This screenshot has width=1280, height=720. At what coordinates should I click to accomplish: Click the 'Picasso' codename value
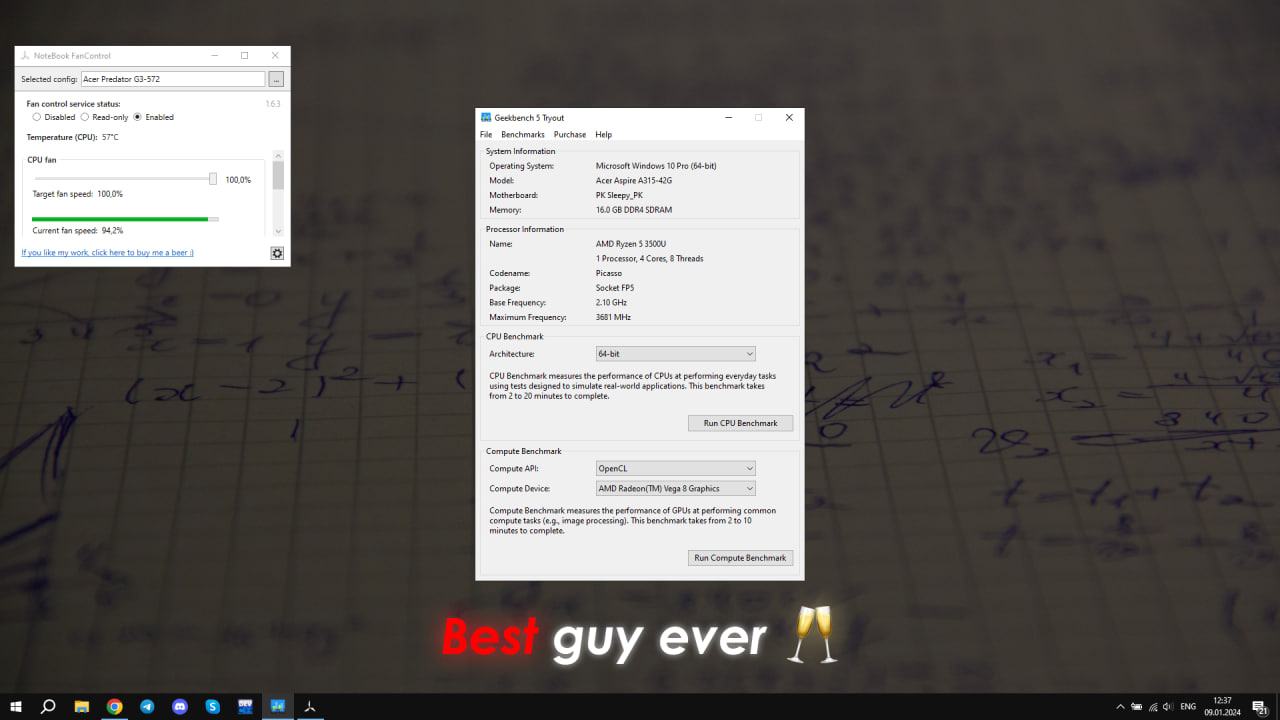click(x=609, y=273)
